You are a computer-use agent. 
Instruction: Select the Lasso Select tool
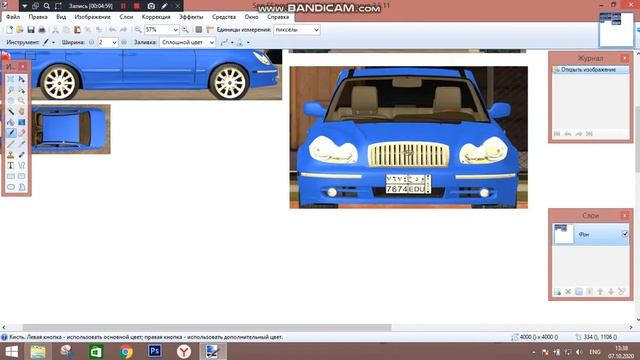point(11,89)
